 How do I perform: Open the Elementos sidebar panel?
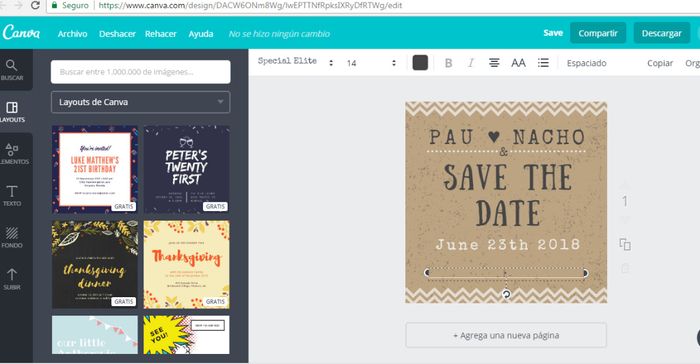(12, 154)
